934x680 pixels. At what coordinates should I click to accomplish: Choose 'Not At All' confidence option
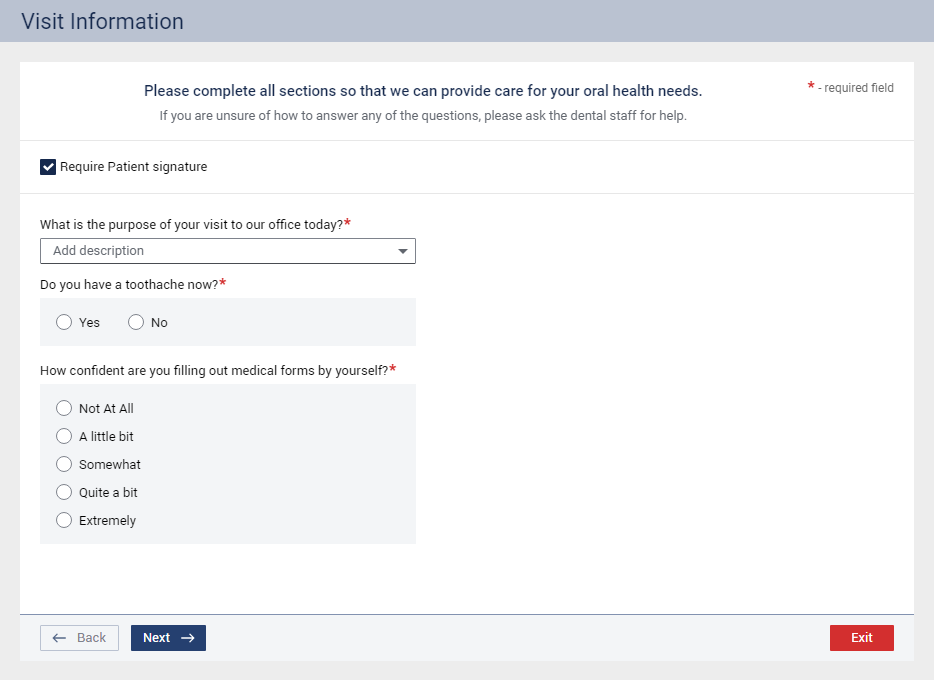point(64,408)
